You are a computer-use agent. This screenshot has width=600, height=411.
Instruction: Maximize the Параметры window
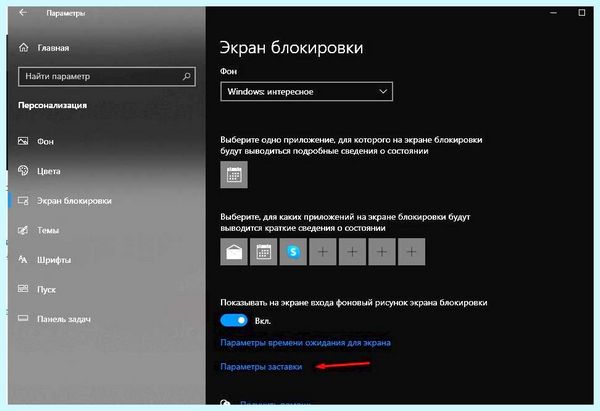(x=582, y=13)
